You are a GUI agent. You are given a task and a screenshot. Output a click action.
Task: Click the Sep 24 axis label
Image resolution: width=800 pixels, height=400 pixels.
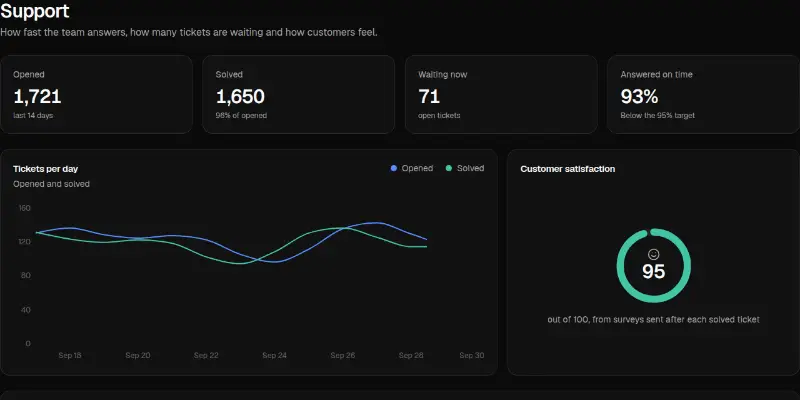[x=274, y=356]
